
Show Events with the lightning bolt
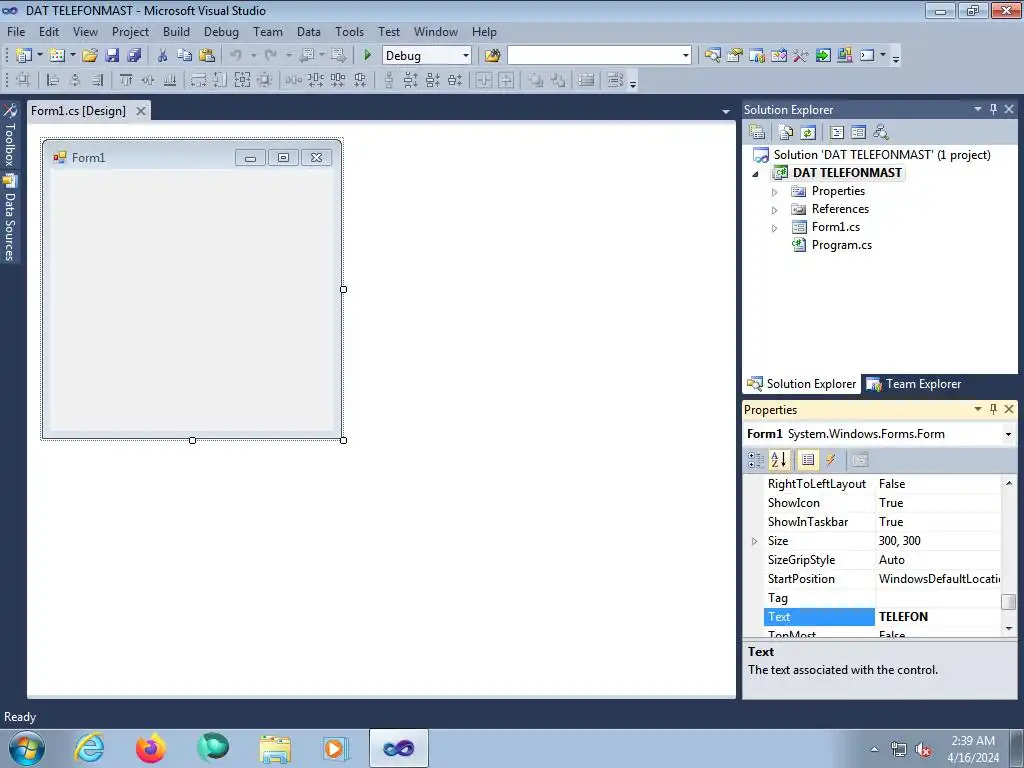point(831,460)
